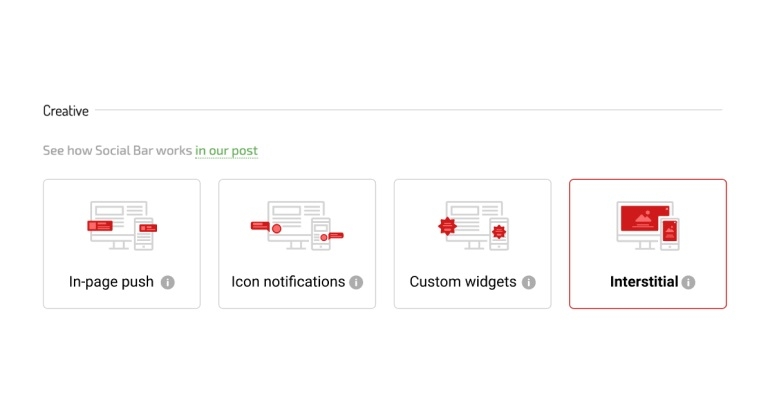
Task: Click the info icon next to Interstitial
Action: (688, 282)
